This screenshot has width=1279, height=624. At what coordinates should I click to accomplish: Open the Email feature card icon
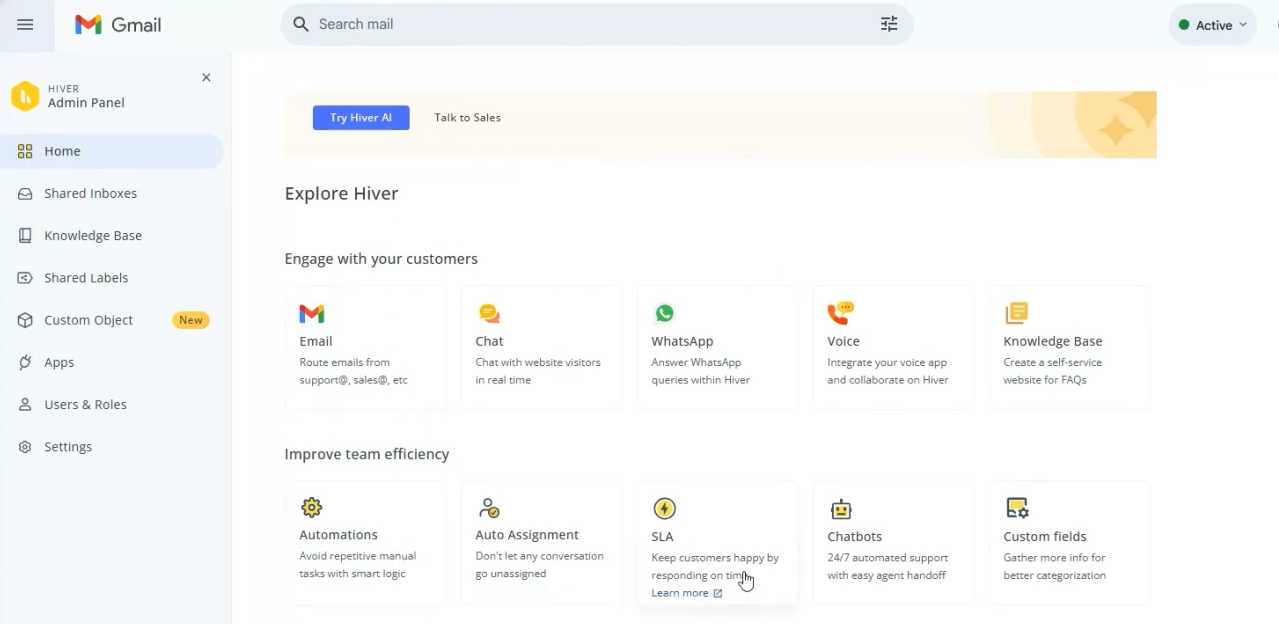coord(312,313)
